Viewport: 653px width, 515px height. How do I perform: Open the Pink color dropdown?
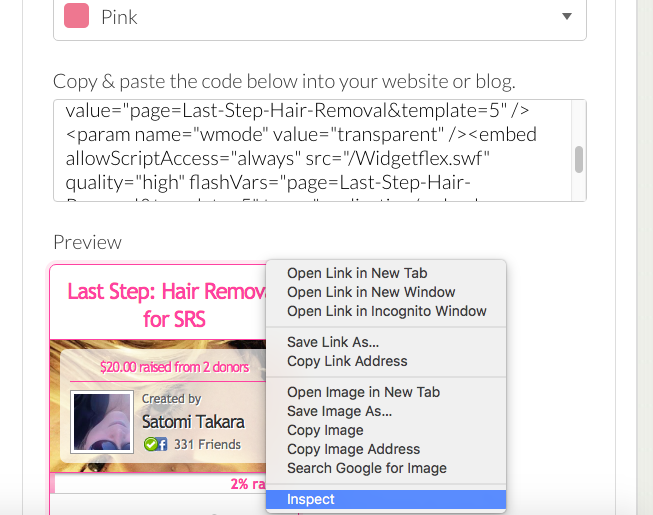coord(320,17)
